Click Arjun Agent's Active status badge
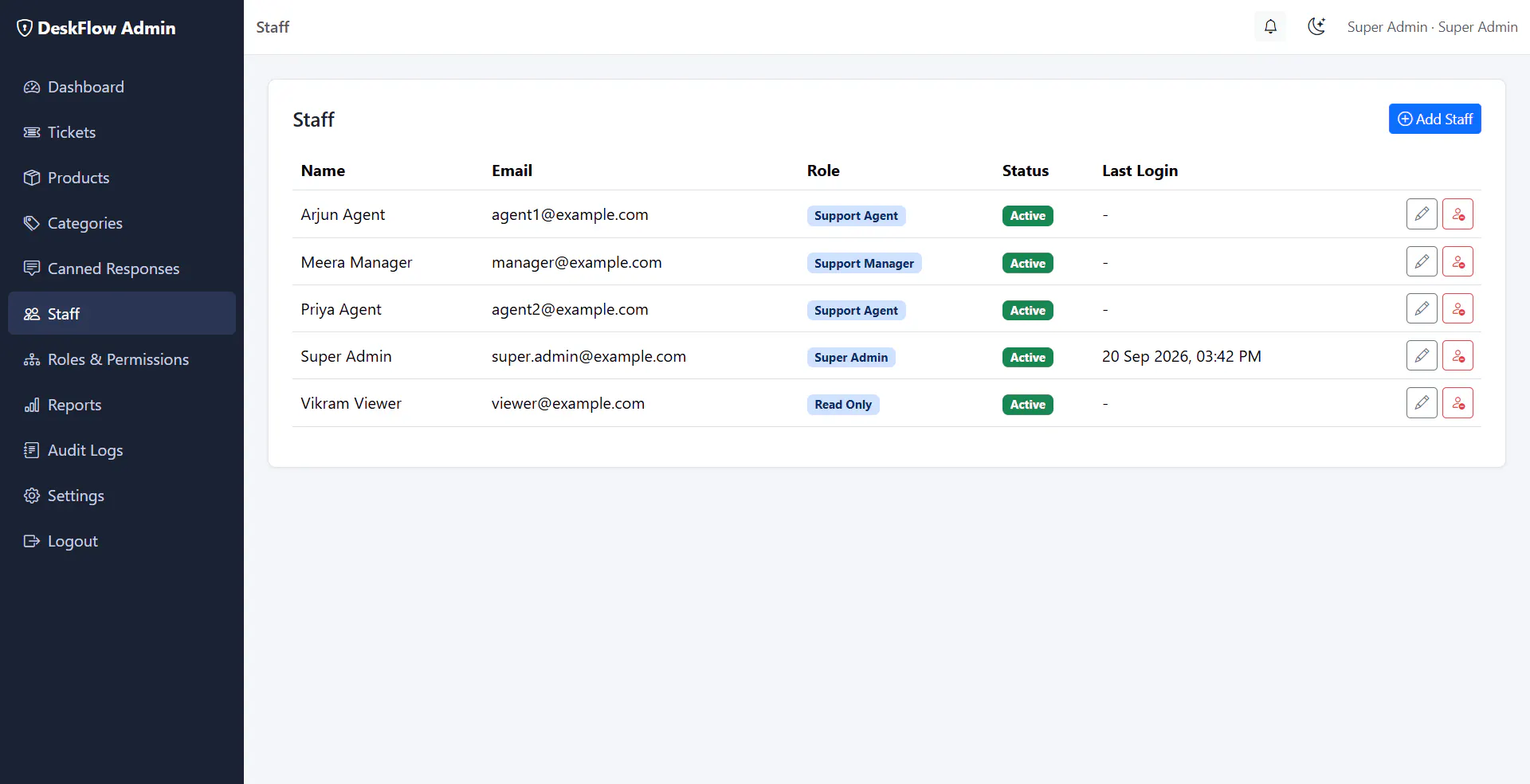The image size is (1530, 784). coord(1027,215)
